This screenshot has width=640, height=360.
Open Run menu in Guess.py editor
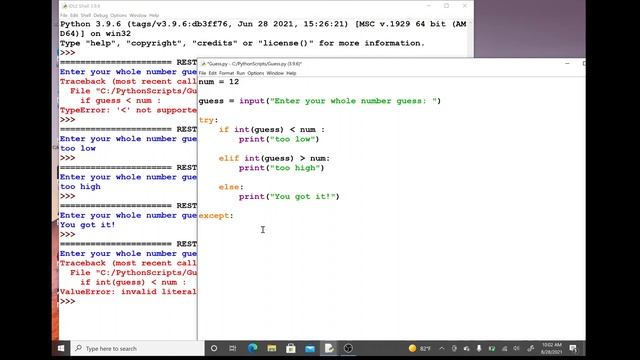pos(241,73)
